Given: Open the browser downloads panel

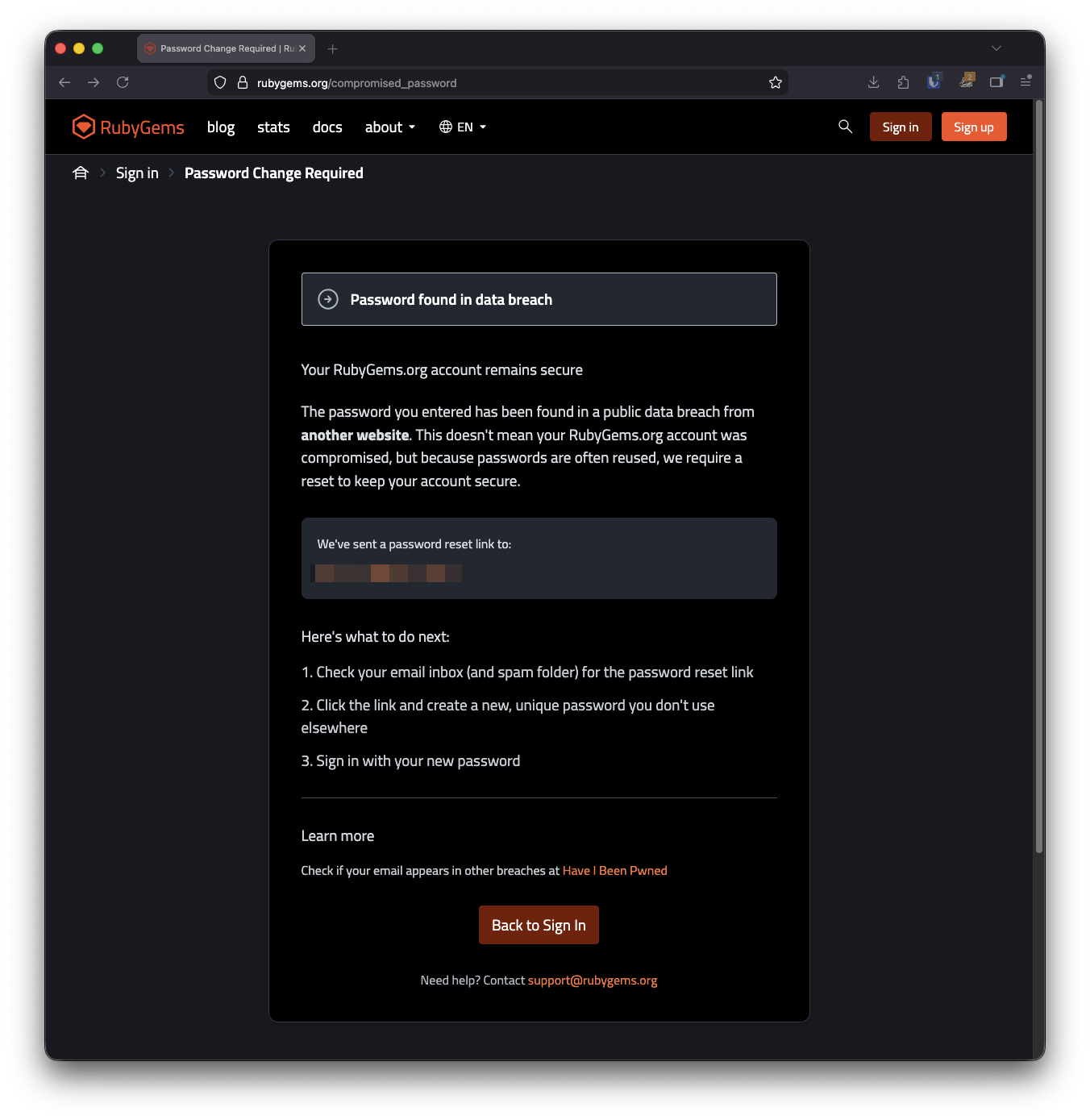Looking at the screenshot, I should tap(873, 82).
